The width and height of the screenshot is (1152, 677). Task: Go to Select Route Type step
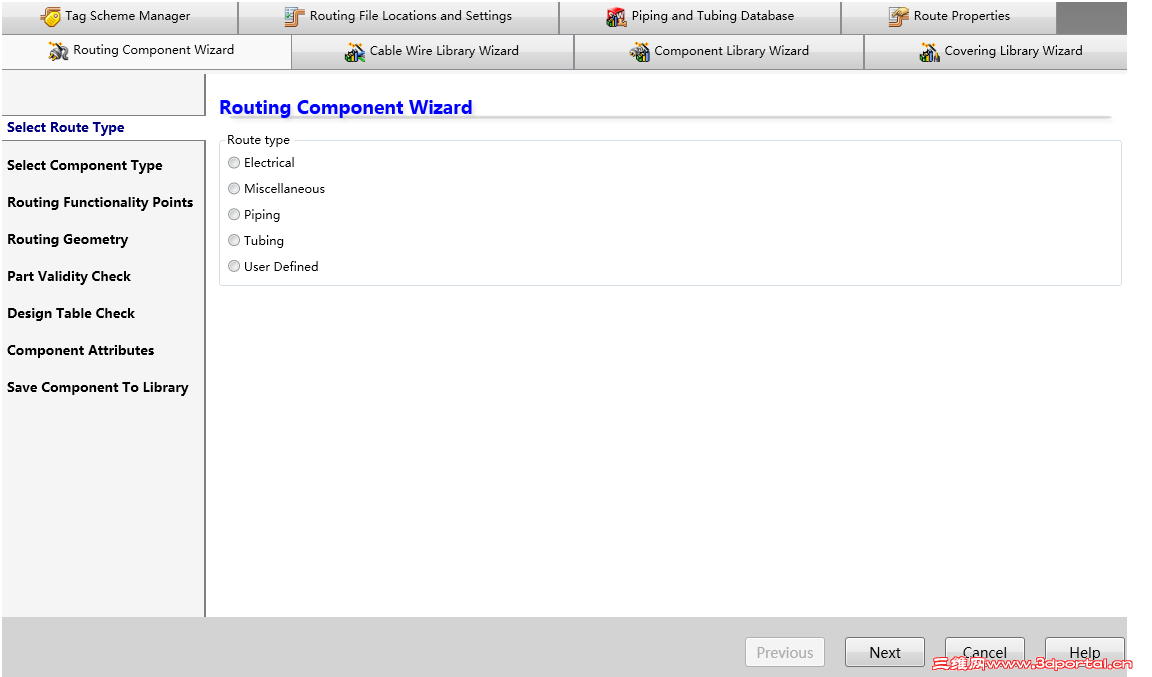point(65,128)
